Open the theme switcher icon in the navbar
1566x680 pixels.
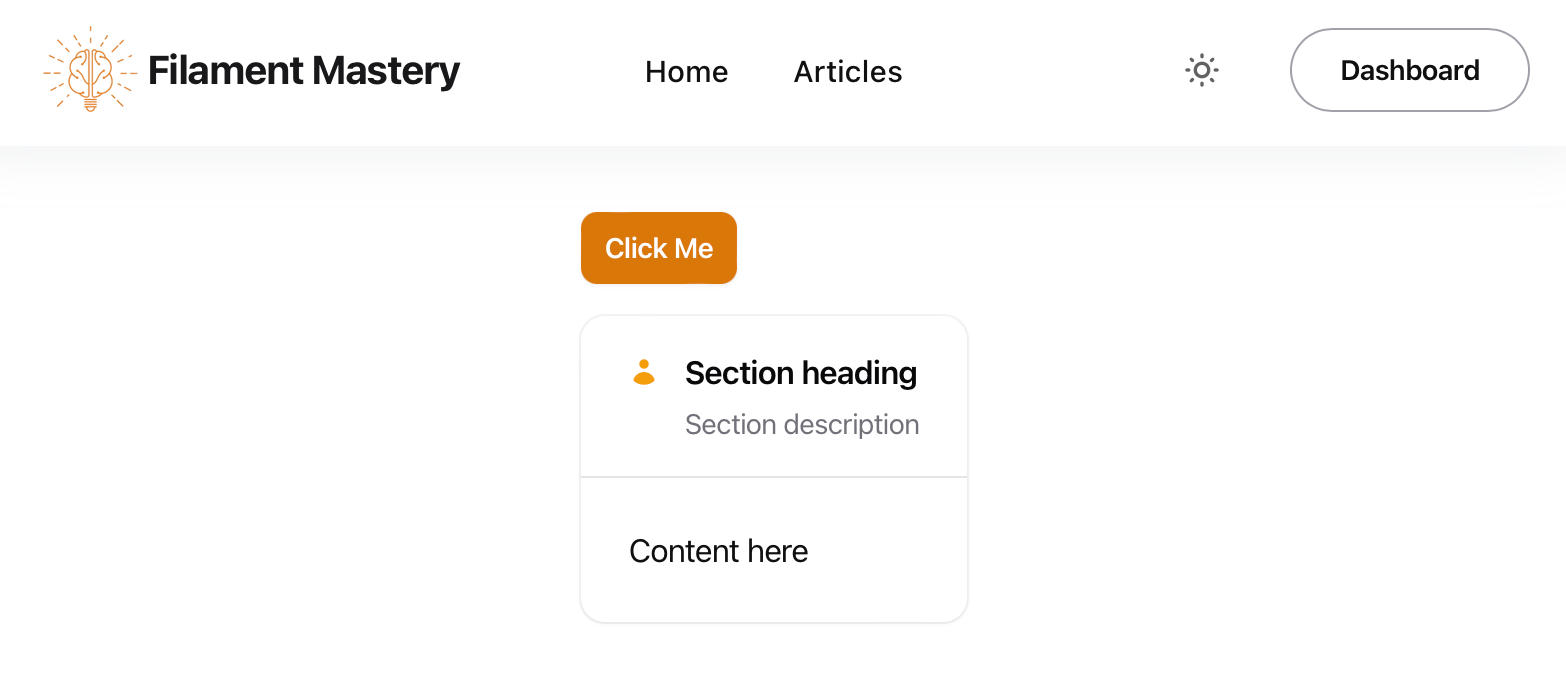point(1201,70)
